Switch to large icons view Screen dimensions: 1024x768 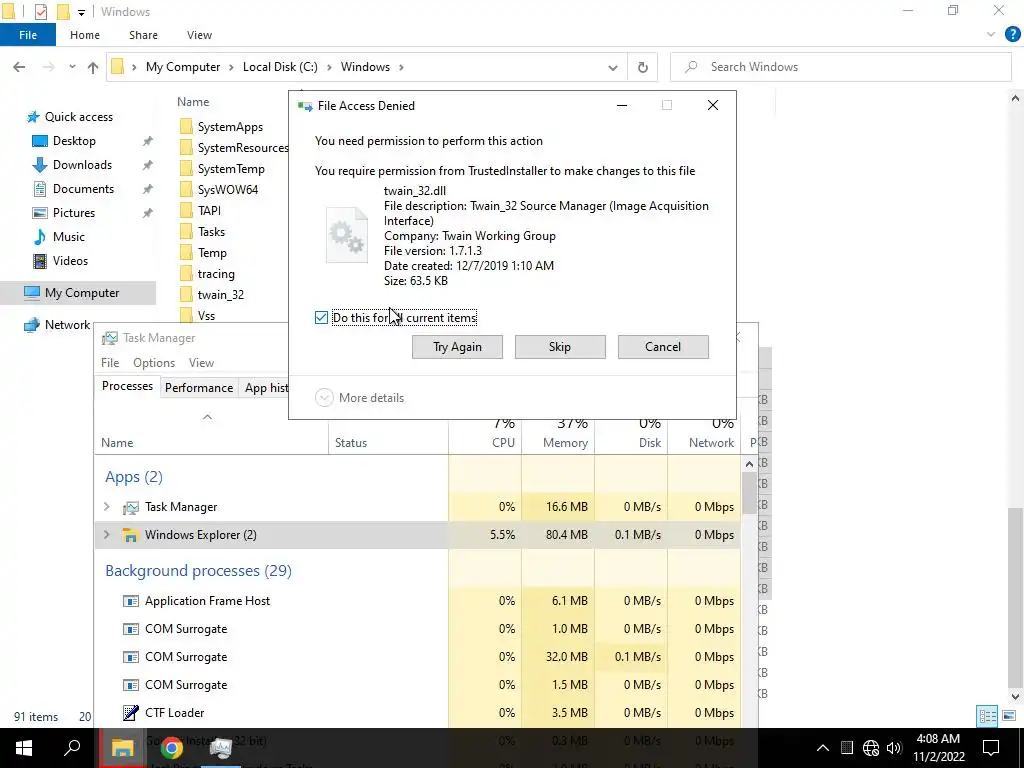click(1009, 716)
